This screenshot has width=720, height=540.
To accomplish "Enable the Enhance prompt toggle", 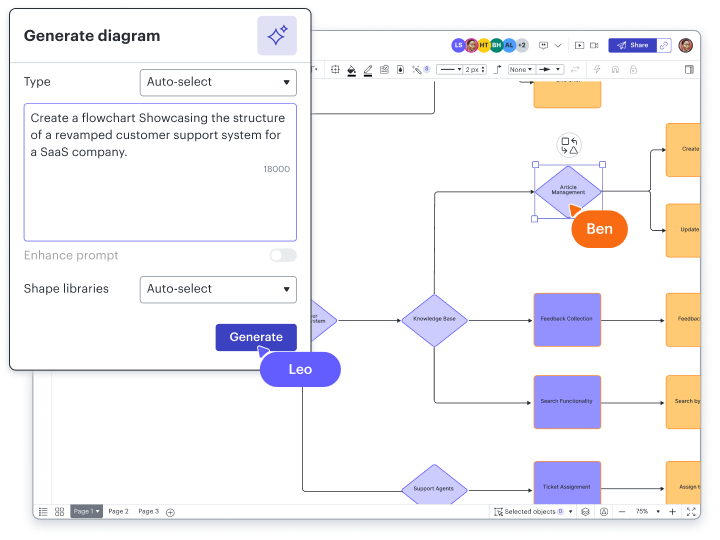I will tap(283, 255).
